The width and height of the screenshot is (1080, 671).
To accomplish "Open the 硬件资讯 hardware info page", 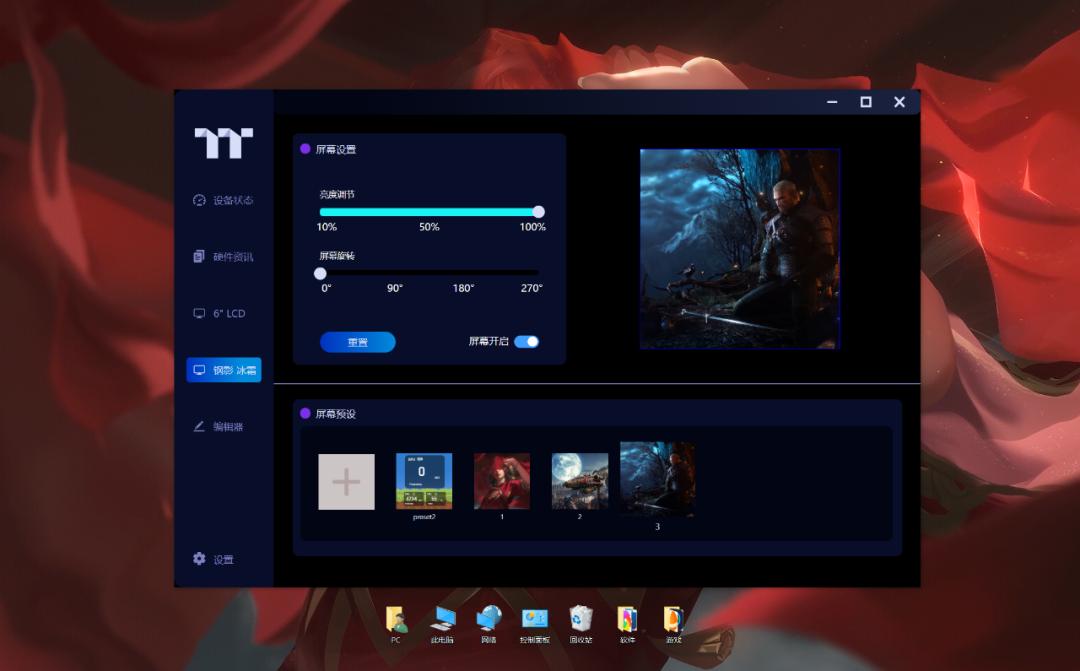I will coord(223,257).
